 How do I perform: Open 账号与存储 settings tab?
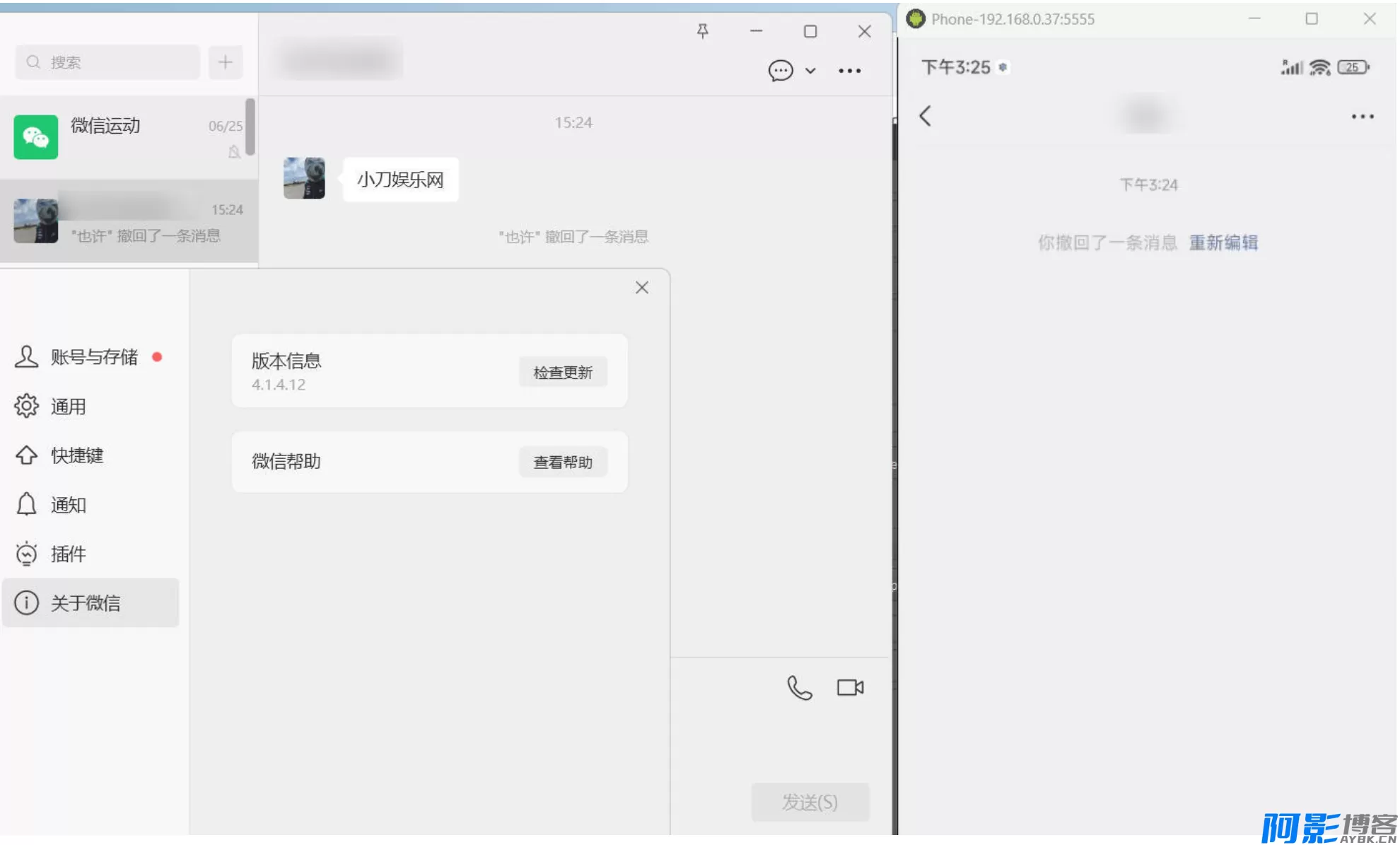click(x=93, y=357)
